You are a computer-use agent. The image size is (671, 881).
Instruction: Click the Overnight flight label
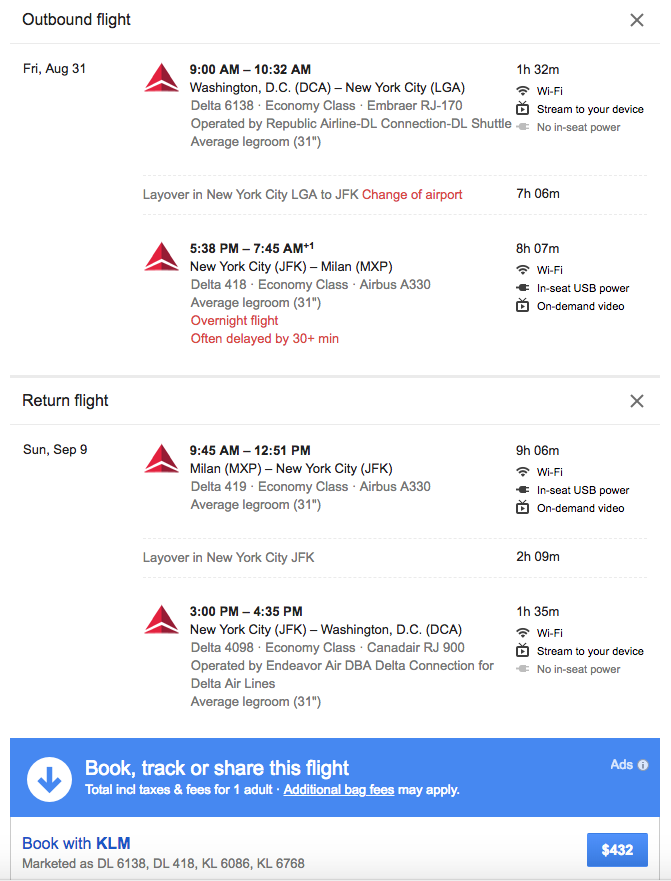coord(234,321)
